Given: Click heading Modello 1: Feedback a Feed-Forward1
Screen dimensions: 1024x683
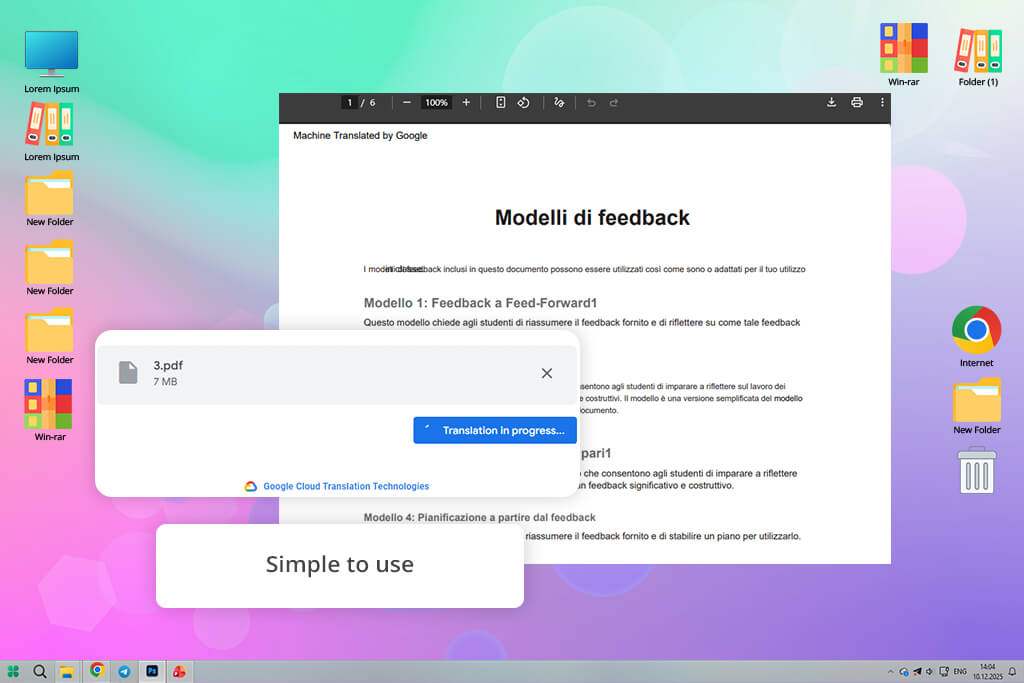Looking at the screenshot, I should 480,303.
